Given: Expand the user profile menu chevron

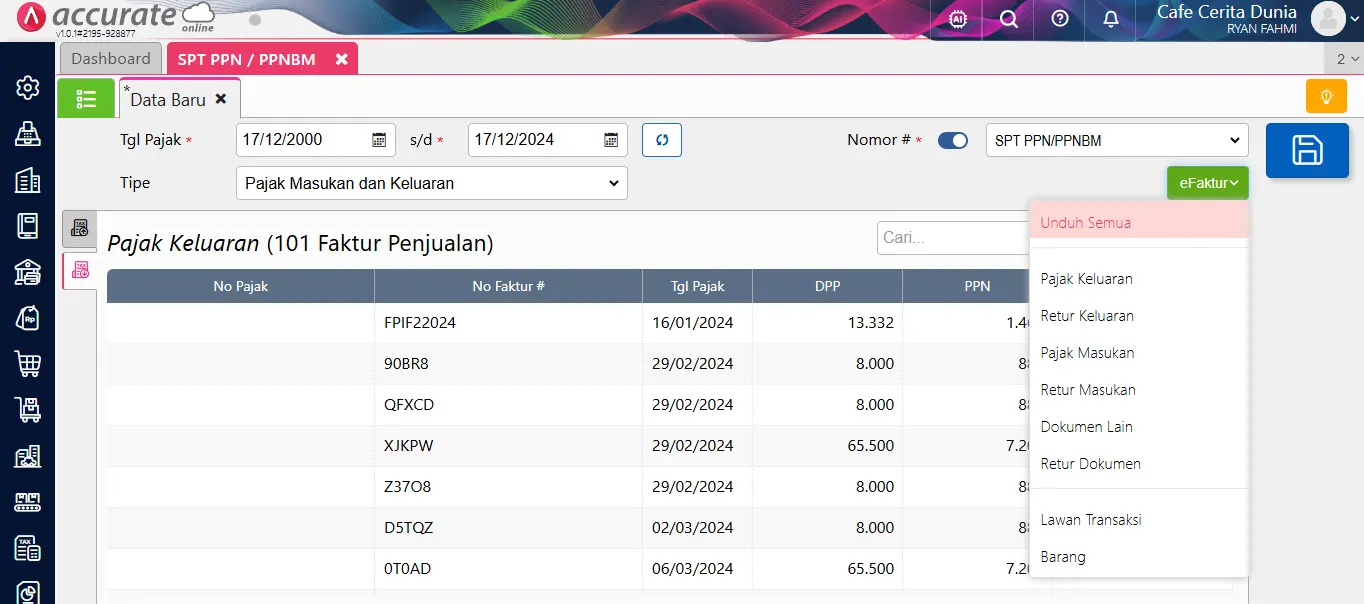Looking at the screenshot, I should (x=1352, y=19).
